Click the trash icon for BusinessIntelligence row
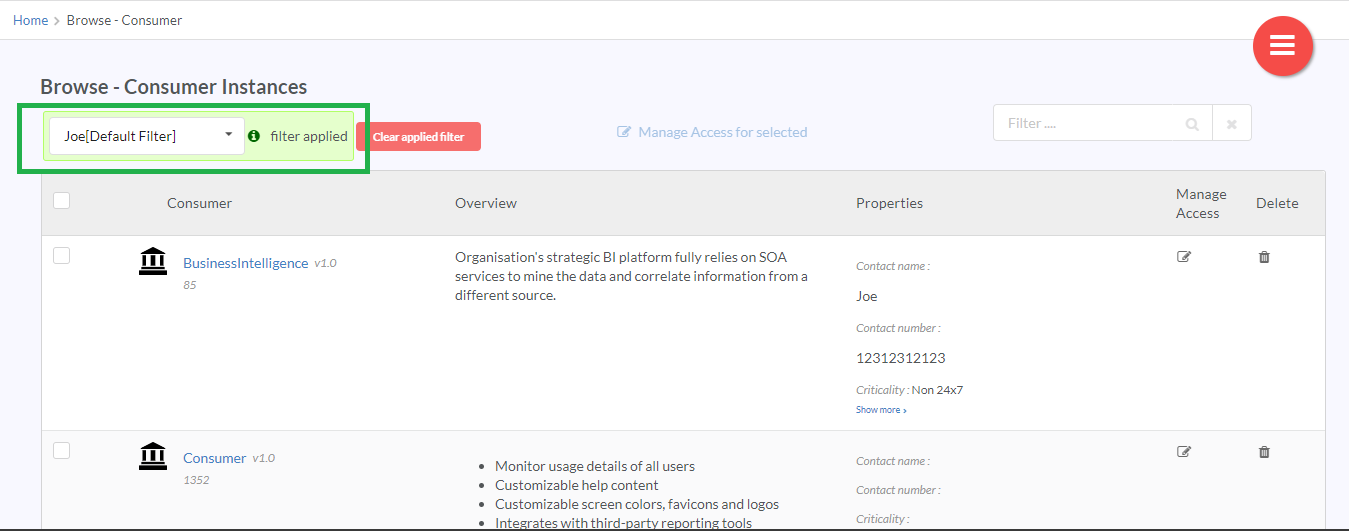Screen dimensions: 1349x531 (1264, 257)
